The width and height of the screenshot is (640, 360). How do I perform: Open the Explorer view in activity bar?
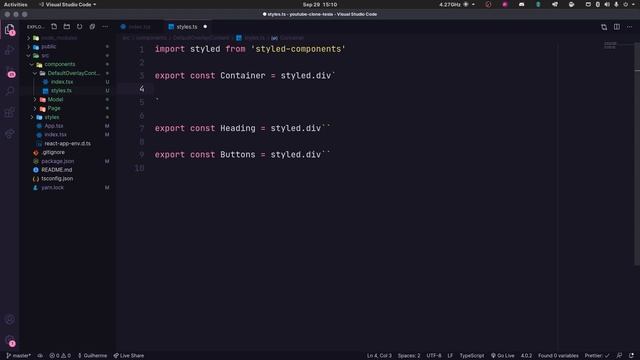tap(10, 29)
